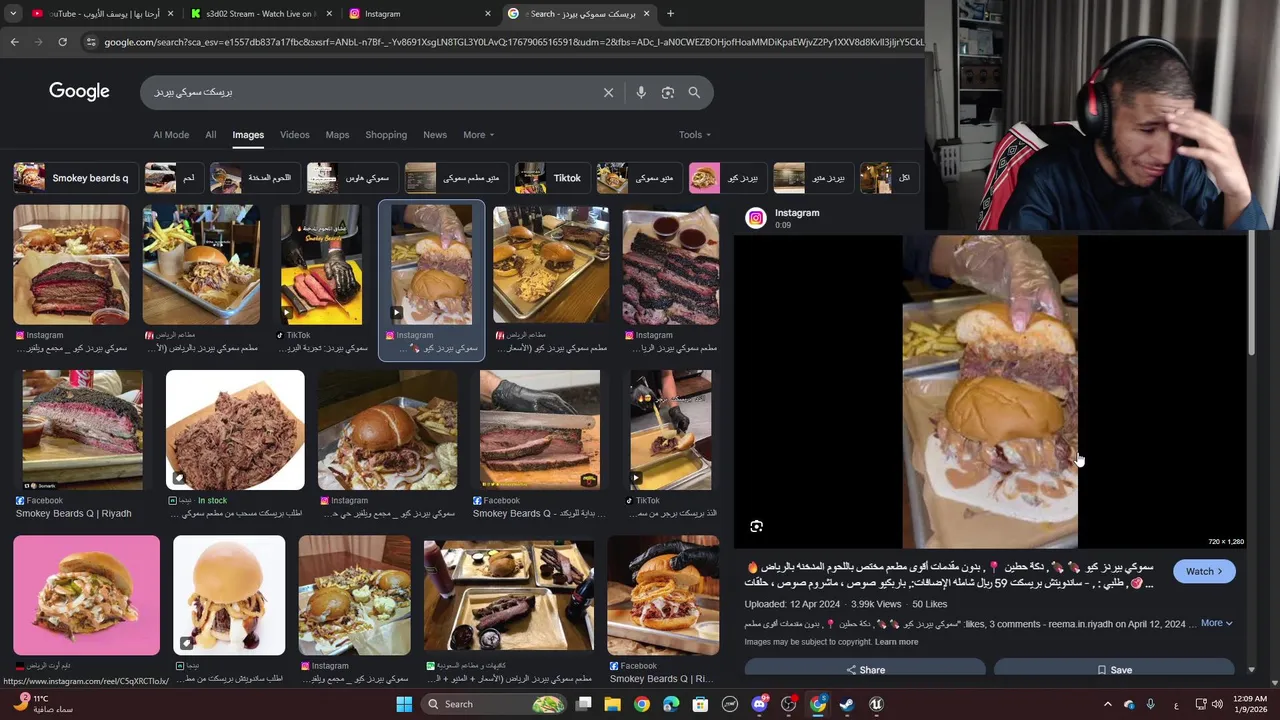This screenshot has width=1280, height=720.
Task: Expand the More search filters dropdown
Action: (478, 135)
